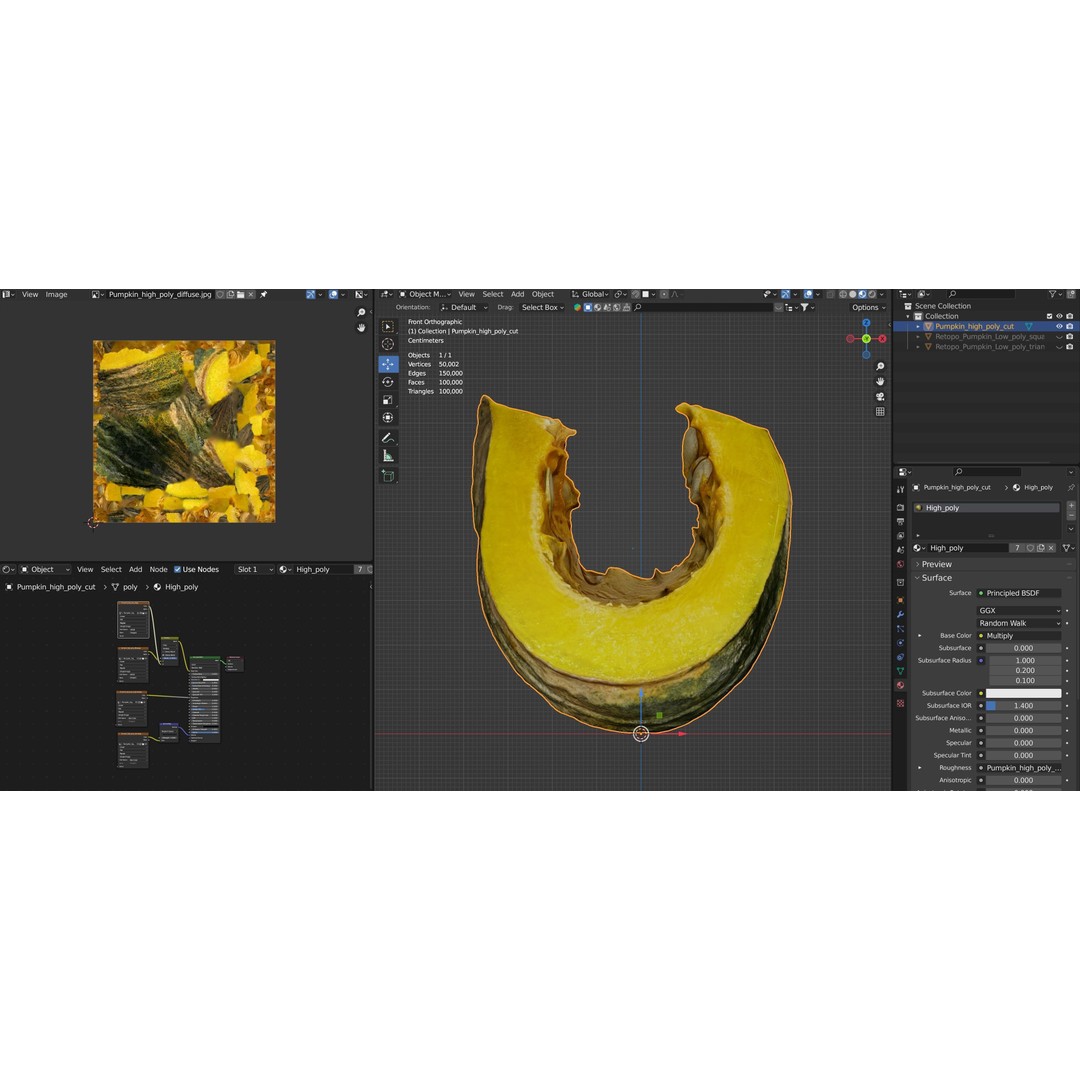This screenshot has height=1080, width=1080.
Task: Switch to Wireframe shading mode
Action: tap(843, 294)
